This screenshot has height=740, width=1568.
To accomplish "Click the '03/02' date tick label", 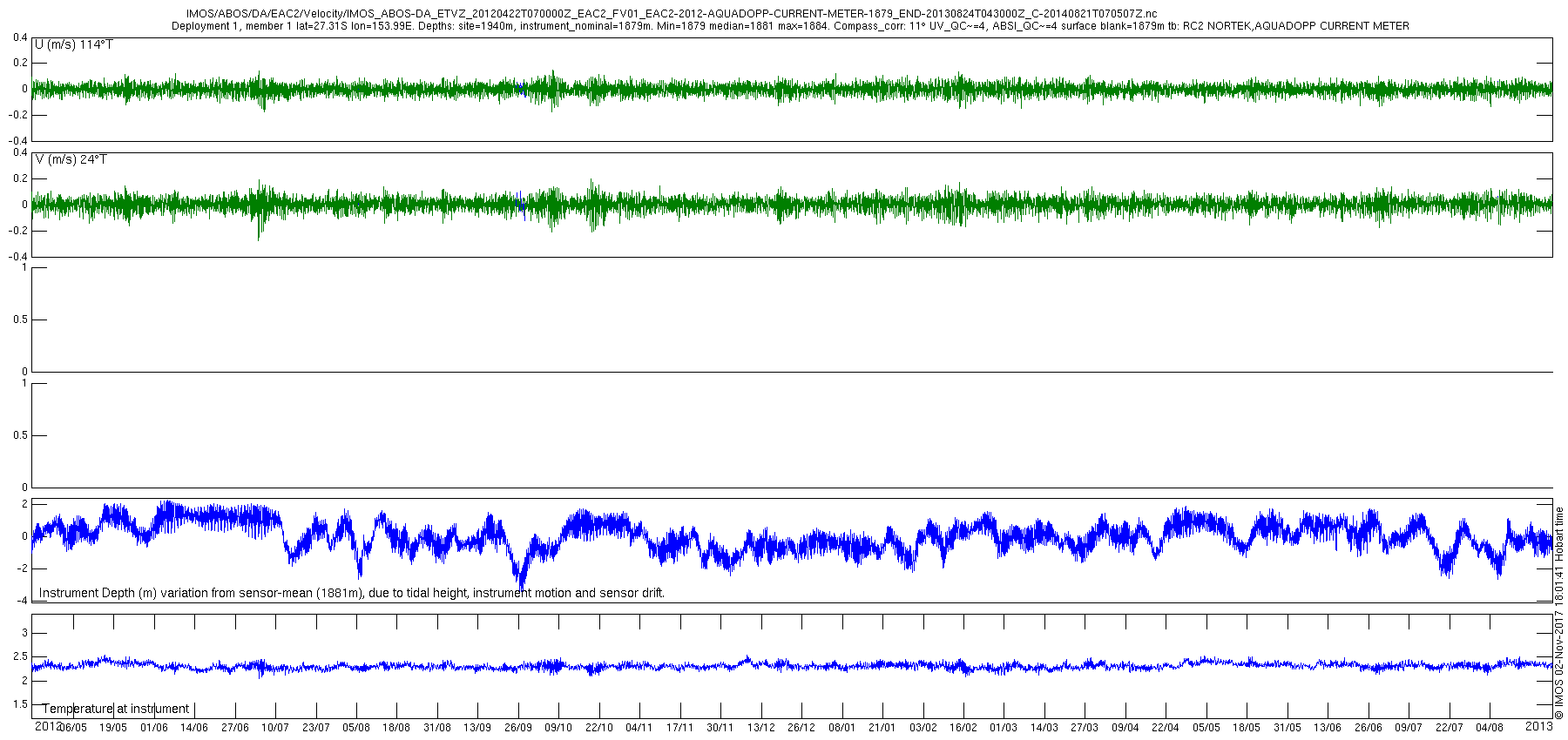I will coord(923,728).
